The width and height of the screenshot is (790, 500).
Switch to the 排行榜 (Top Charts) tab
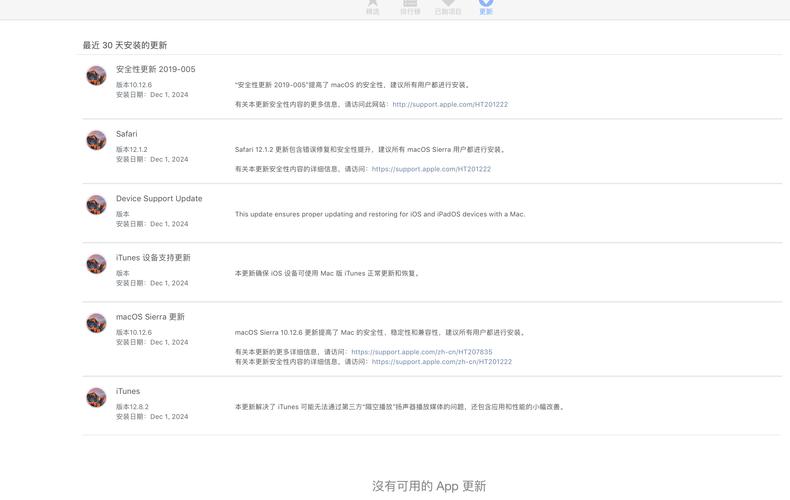coord(410,7)
